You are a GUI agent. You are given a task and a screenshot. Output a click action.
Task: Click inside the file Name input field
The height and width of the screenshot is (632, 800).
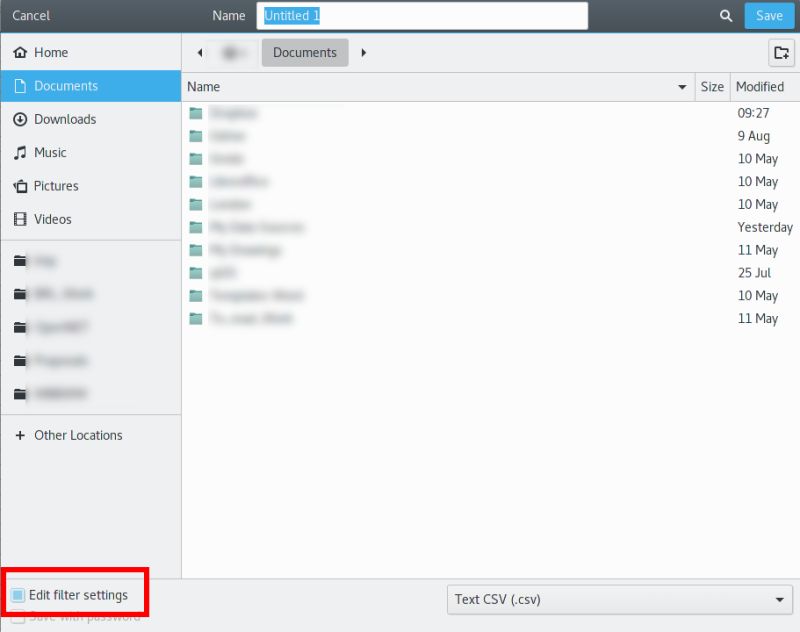coord(420,15)
